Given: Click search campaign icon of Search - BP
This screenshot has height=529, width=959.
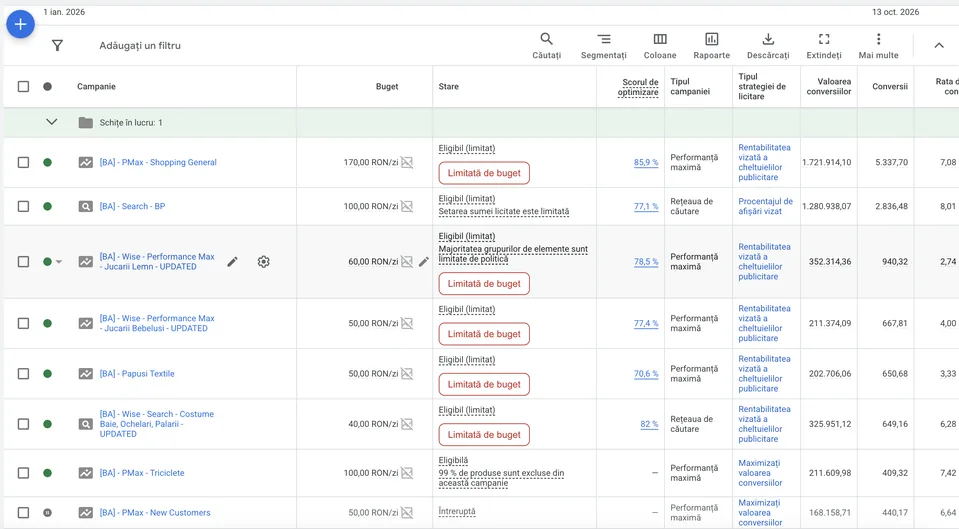Looking at the screenshot, I should click(86, 207).
